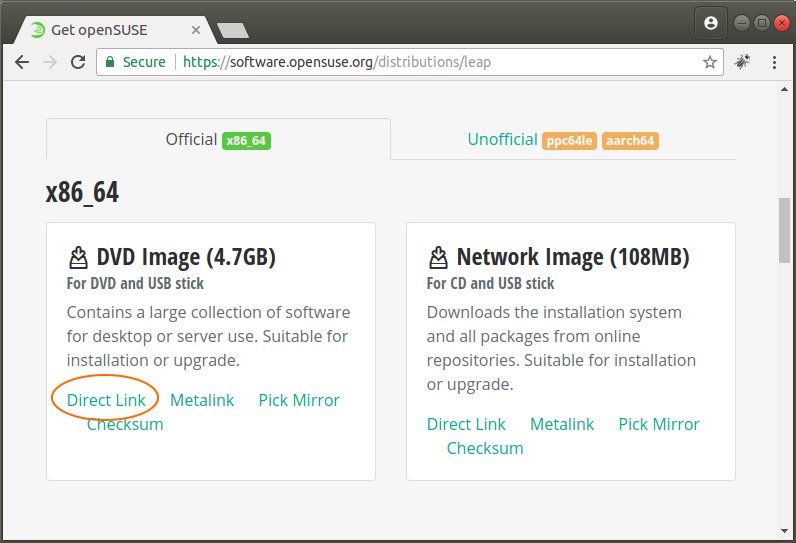
Task: Click the 'For CD and USB stick' subtitle
Action: coord(490,283)
